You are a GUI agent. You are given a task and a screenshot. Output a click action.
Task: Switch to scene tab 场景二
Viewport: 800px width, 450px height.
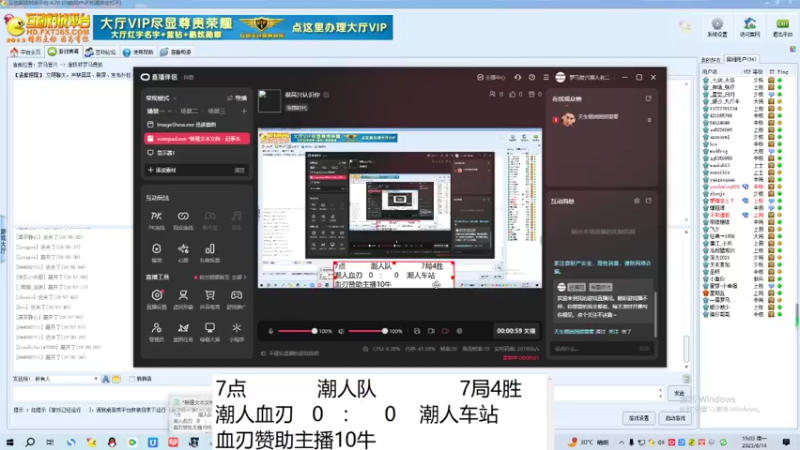189,111
